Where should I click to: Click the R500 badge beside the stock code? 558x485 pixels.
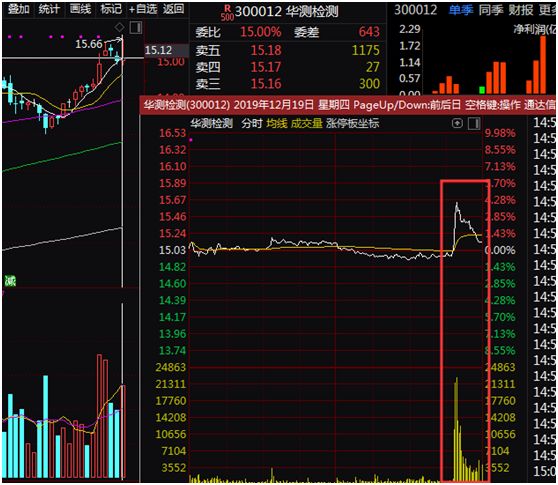[x=227, y=12]
